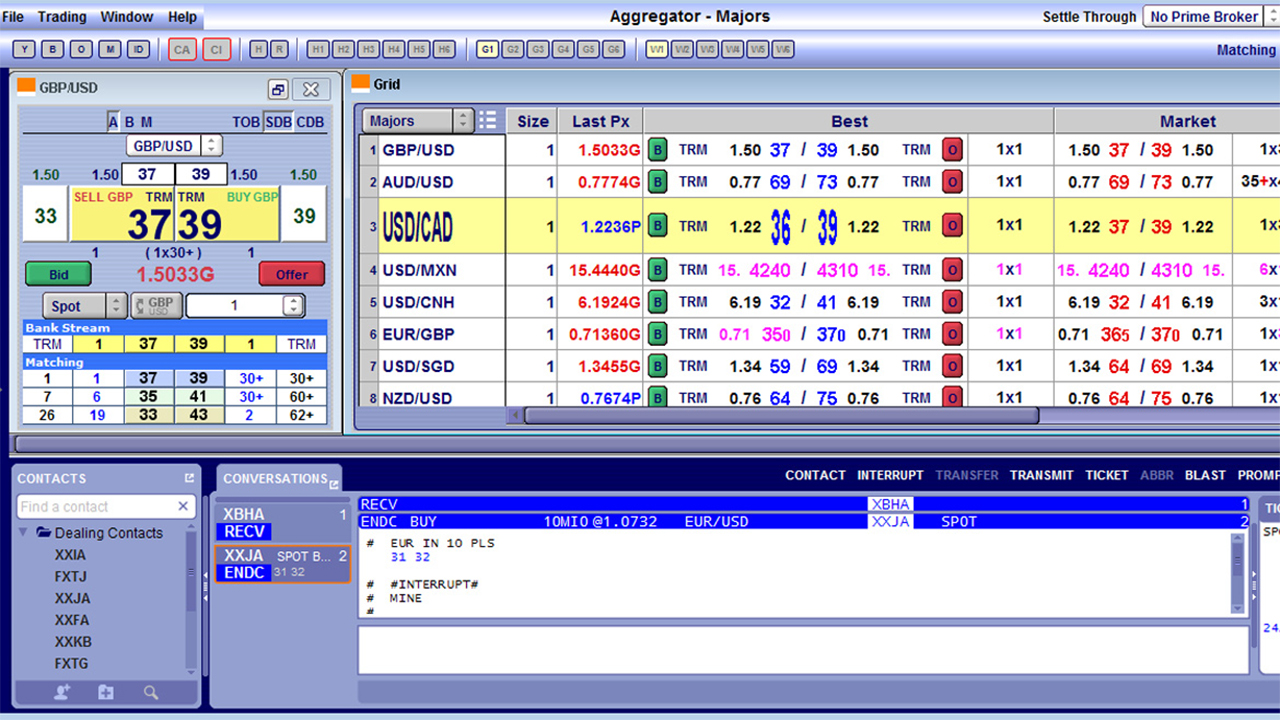The height and width of the screenshot is (720, 1280).
Task: Collapse the Dealing Contacts folder
Action: pyautogui.click(x=25, y=532)
